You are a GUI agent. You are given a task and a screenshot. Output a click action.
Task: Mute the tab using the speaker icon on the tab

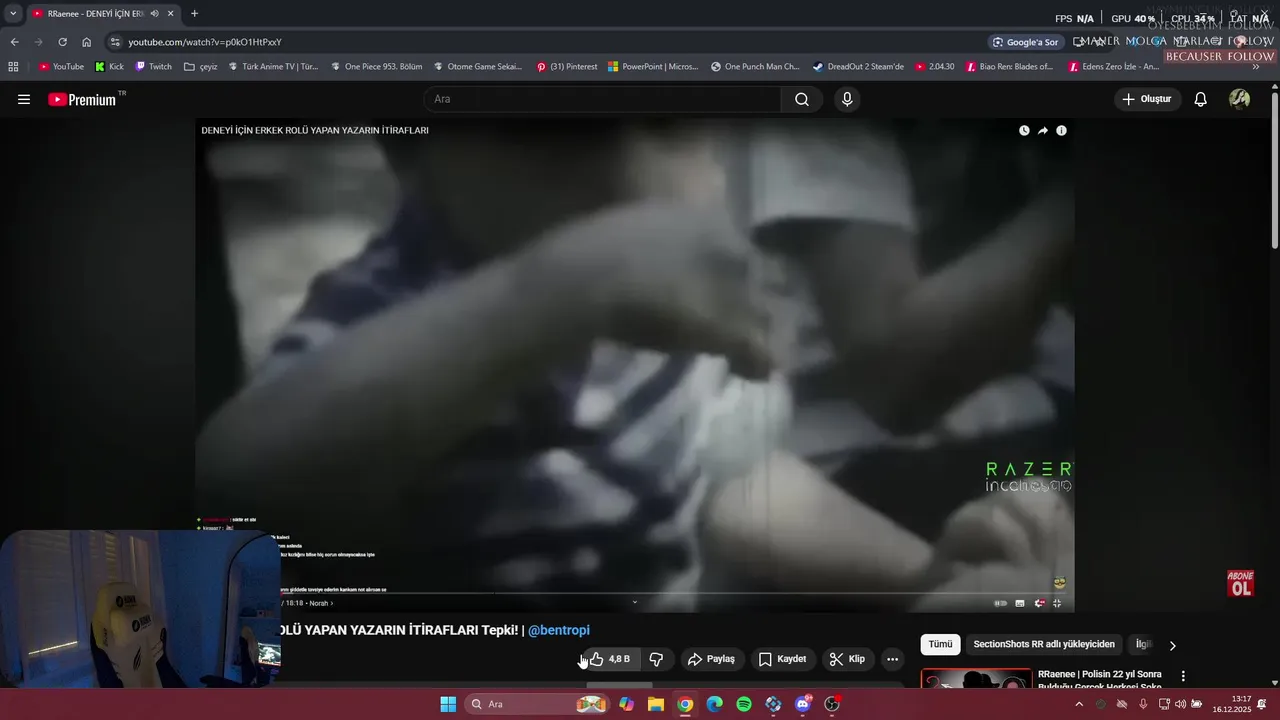[x=154, y=14]
